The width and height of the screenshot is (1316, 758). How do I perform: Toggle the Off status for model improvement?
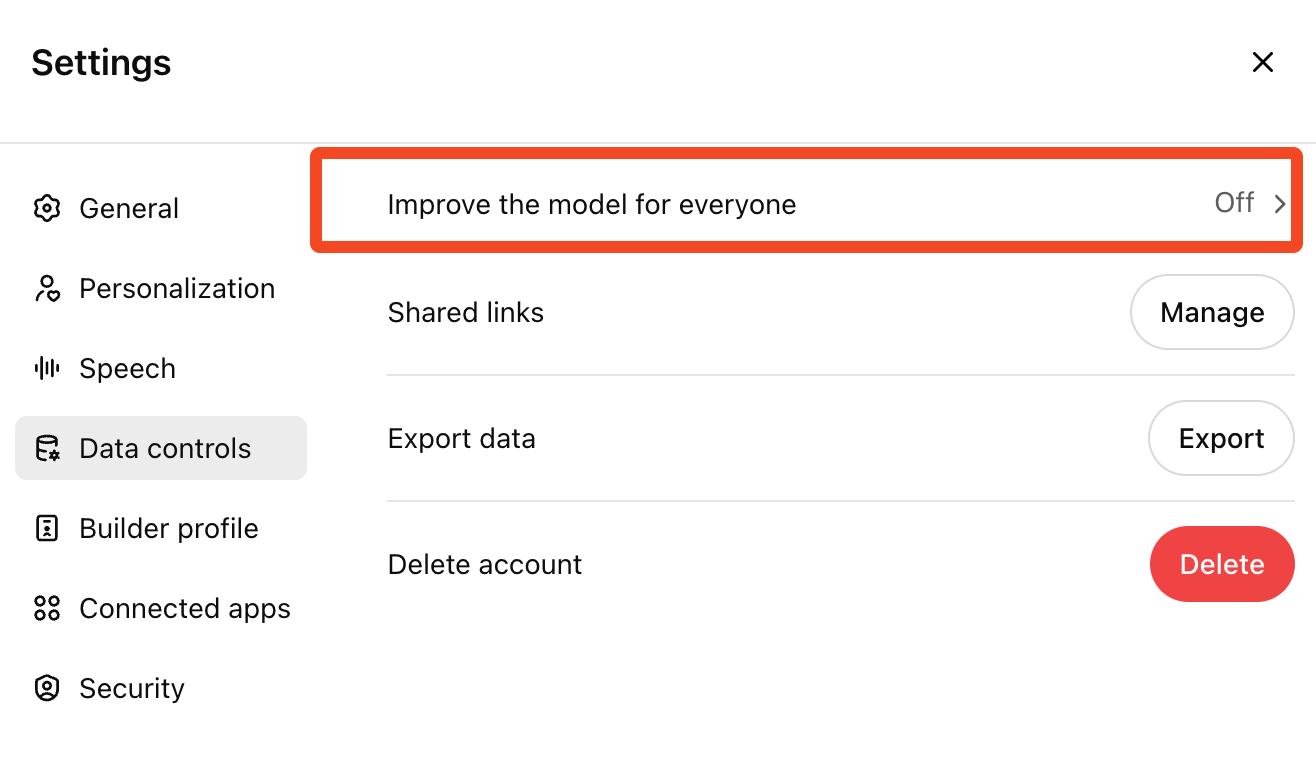click(1234, 203)
